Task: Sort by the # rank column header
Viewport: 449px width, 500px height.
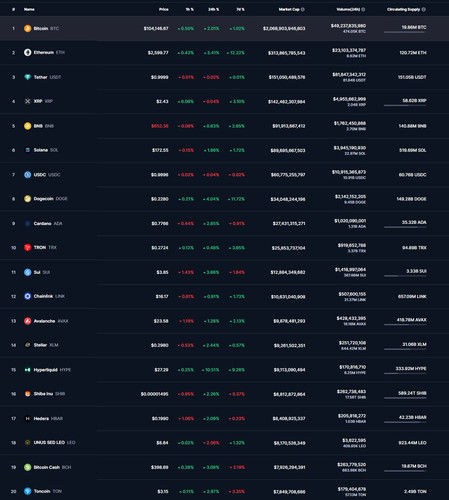Action: point(13,9)
